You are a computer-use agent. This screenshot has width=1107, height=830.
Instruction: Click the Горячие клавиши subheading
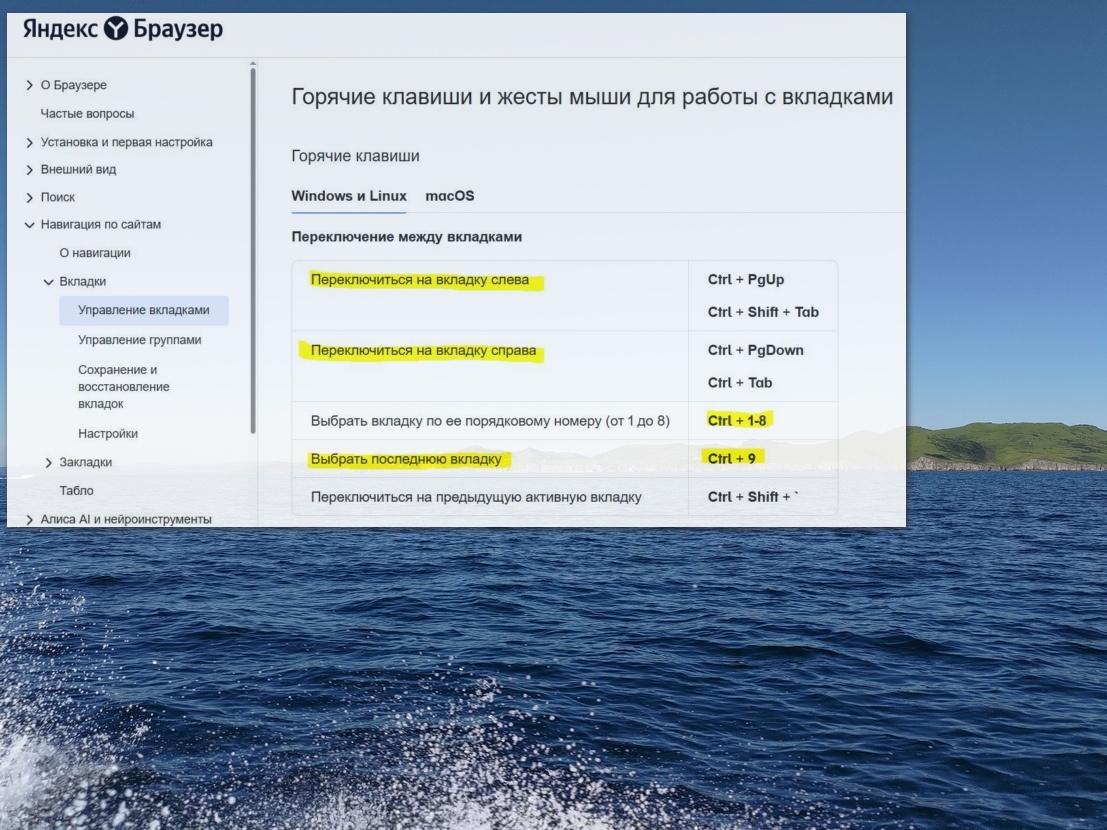355,156
